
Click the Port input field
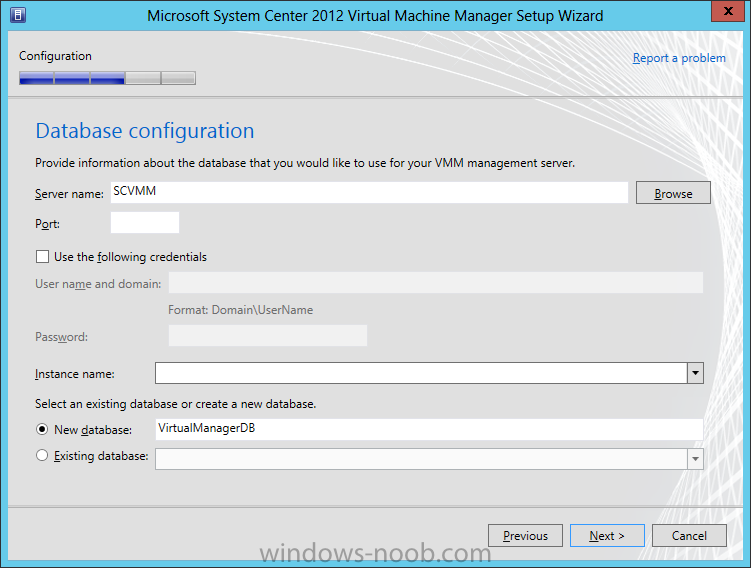pyautogui.click(x=145, y=223)
